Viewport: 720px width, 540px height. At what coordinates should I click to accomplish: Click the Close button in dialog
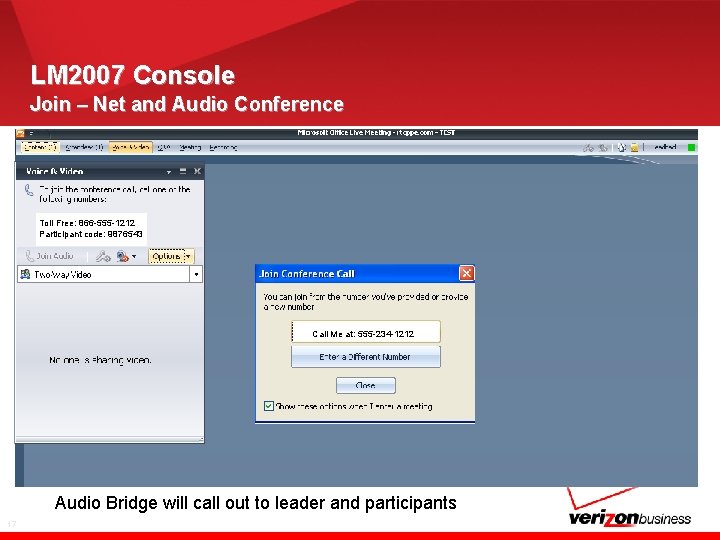[366, 386]
